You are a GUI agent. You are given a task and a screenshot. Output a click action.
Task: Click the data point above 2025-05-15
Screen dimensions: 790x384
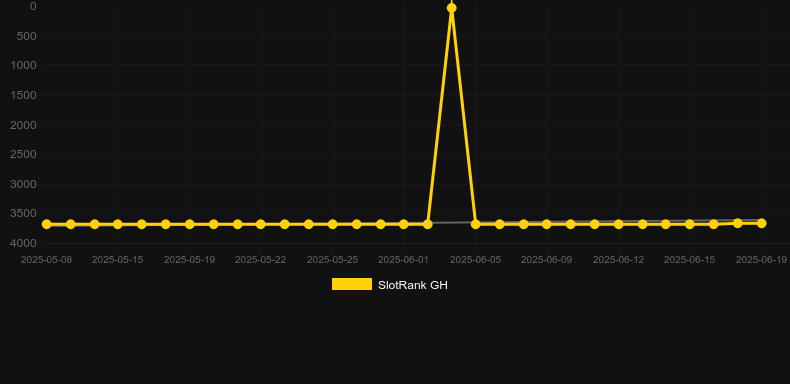point(118,224)
